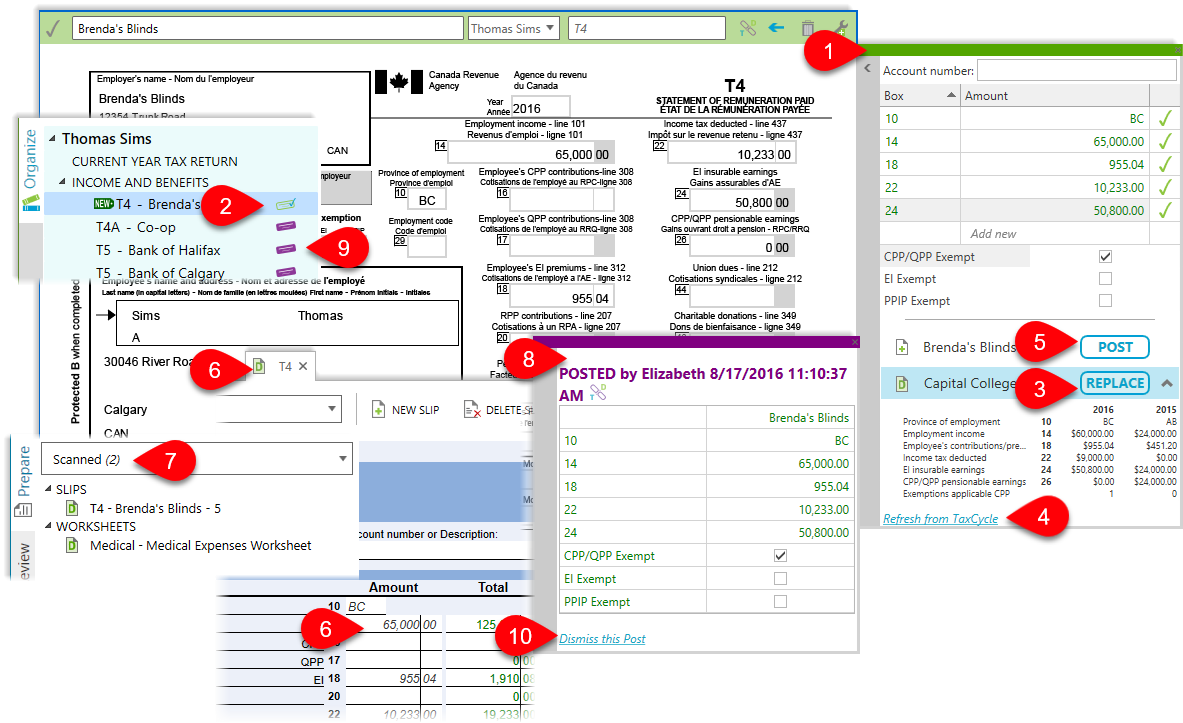Click the green checkmark on the Box 24 row
Image resolution: width=1183 pixels, height=723 pixels.
click(x=1165, y=211)
